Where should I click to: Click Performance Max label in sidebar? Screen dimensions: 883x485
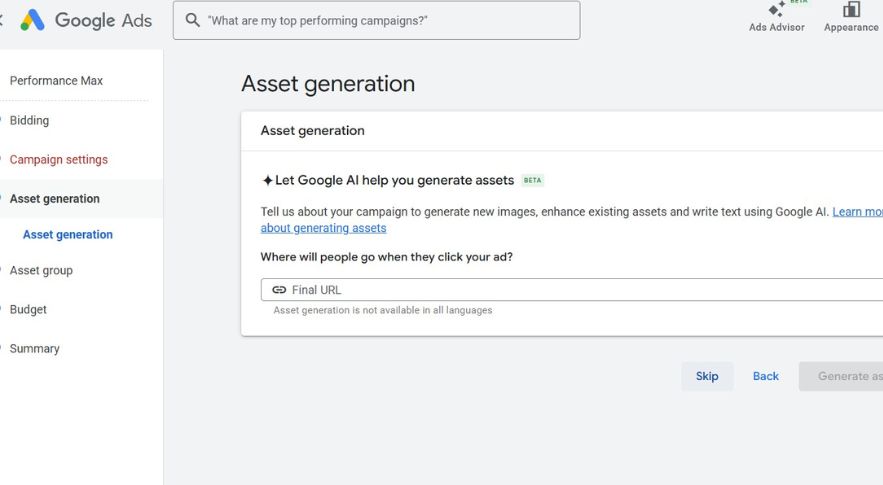click(56, 81)
